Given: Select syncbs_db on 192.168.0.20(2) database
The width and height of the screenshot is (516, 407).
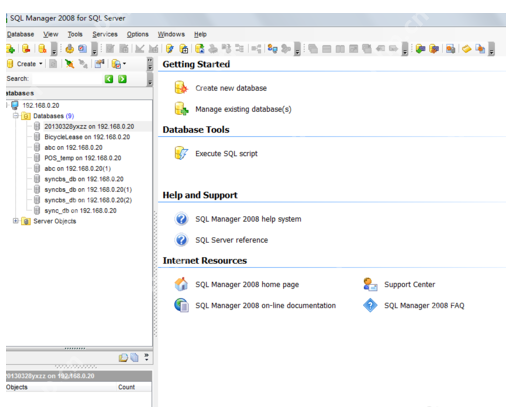Looking at the screenshot, I should tap(88, 200).
